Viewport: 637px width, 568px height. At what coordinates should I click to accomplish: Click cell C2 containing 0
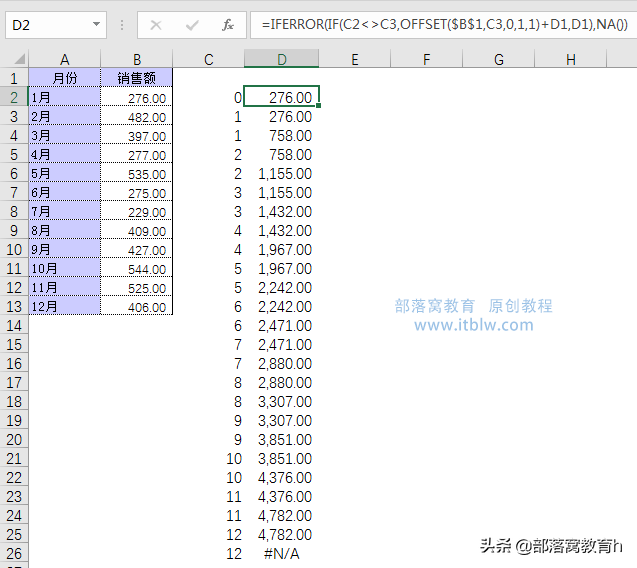pyautogui.click(x=208, y=98)
